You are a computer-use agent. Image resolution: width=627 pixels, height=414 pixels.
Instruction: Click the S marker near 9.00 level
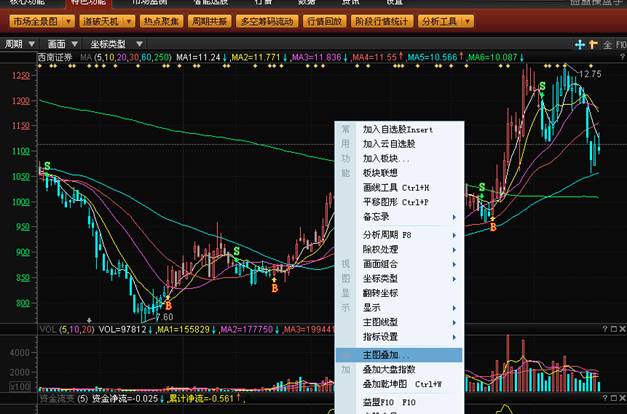tap(236, 251)
